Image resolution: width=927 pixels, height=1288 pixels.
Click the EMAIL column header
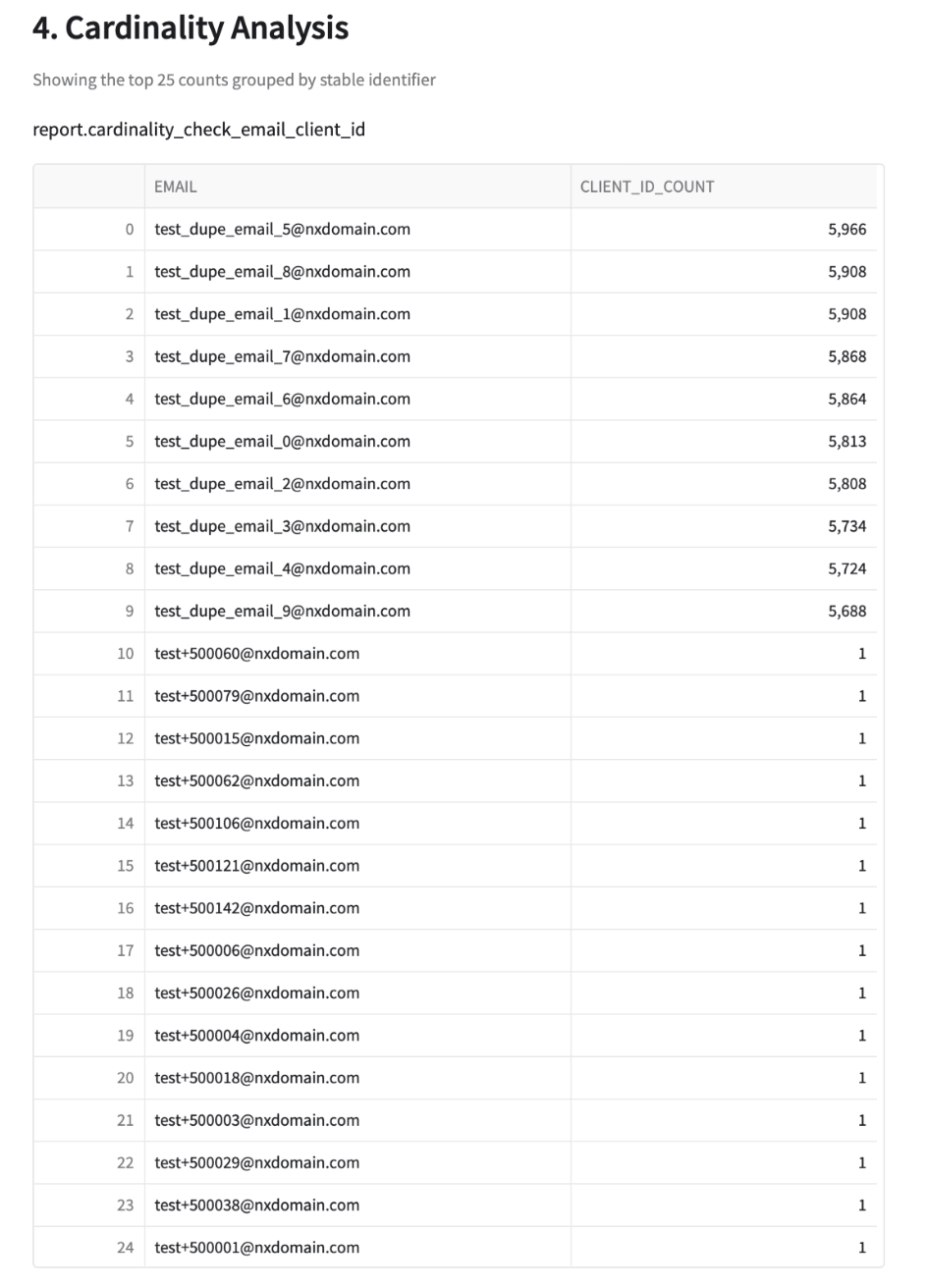(176, 187)
